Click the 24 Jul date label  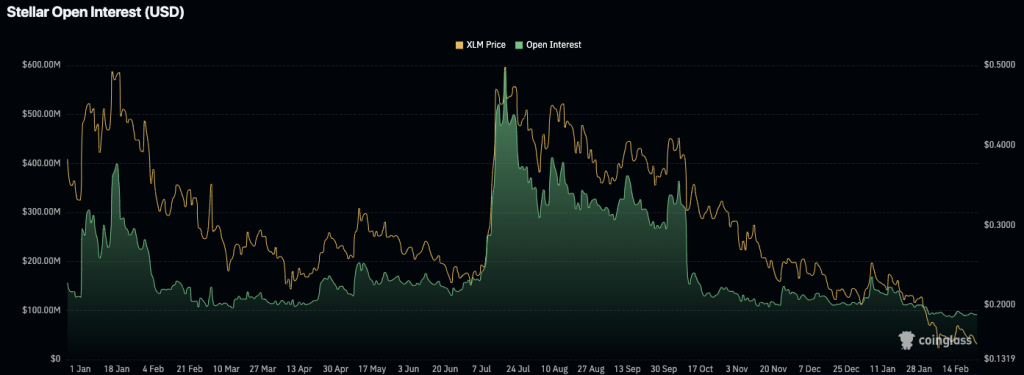pos(517,369)
